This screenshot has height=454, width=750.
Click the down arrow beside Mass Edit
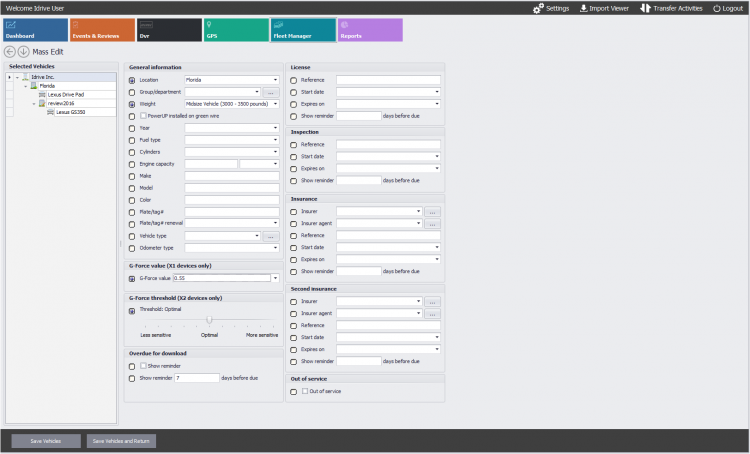pos(24,51)
